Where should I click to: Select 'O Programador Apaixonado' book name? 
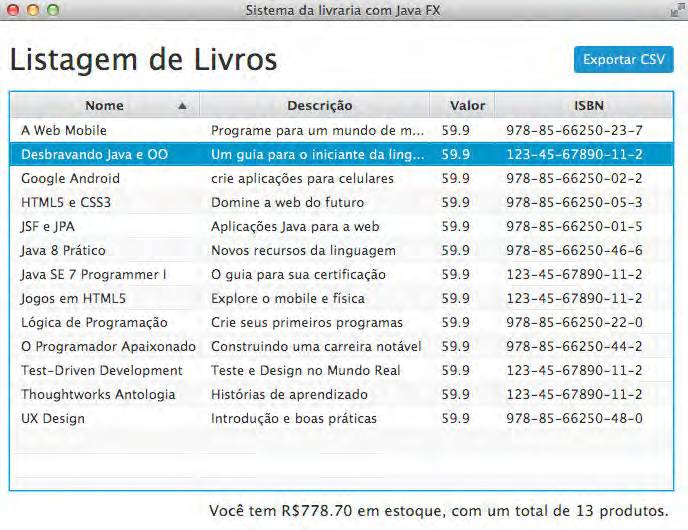(108, 346)
